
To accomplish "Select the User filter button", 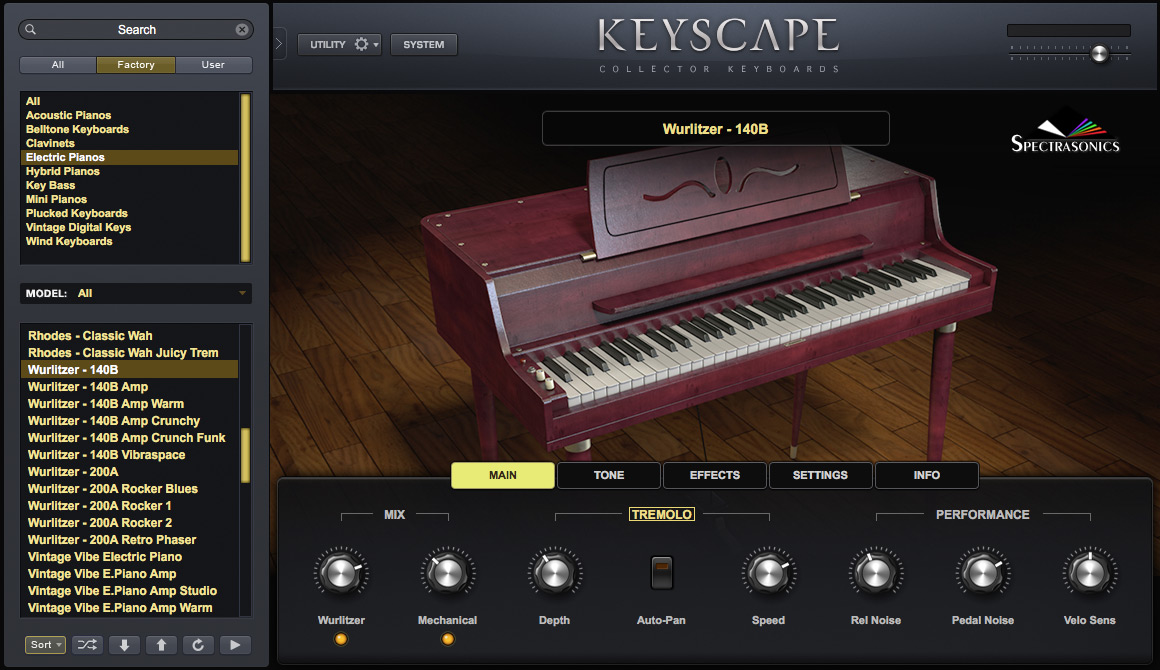I will [213, 65].
